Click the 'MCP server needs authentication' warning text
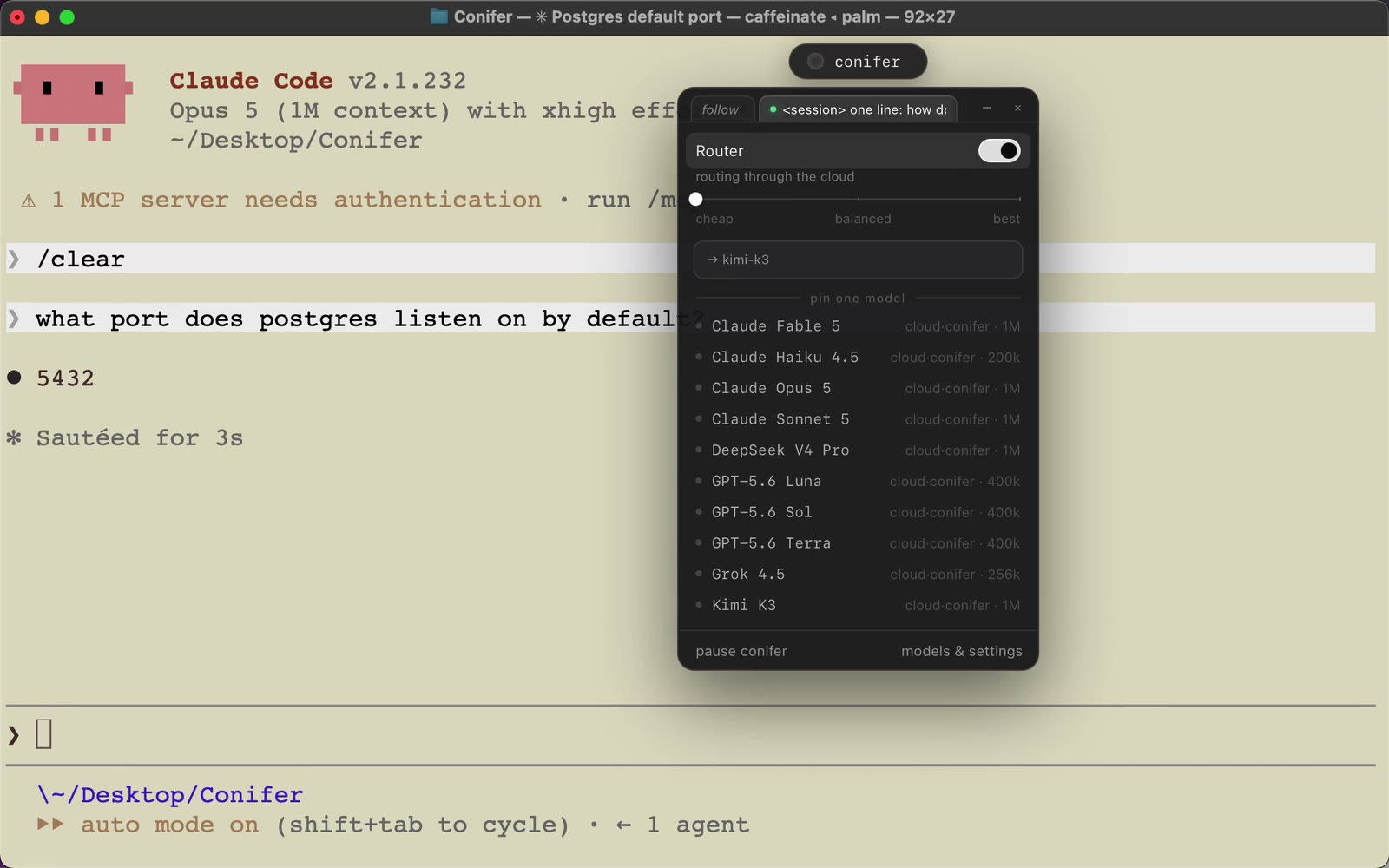Screen dimensions: 1389x868 [x=311, y=200]
